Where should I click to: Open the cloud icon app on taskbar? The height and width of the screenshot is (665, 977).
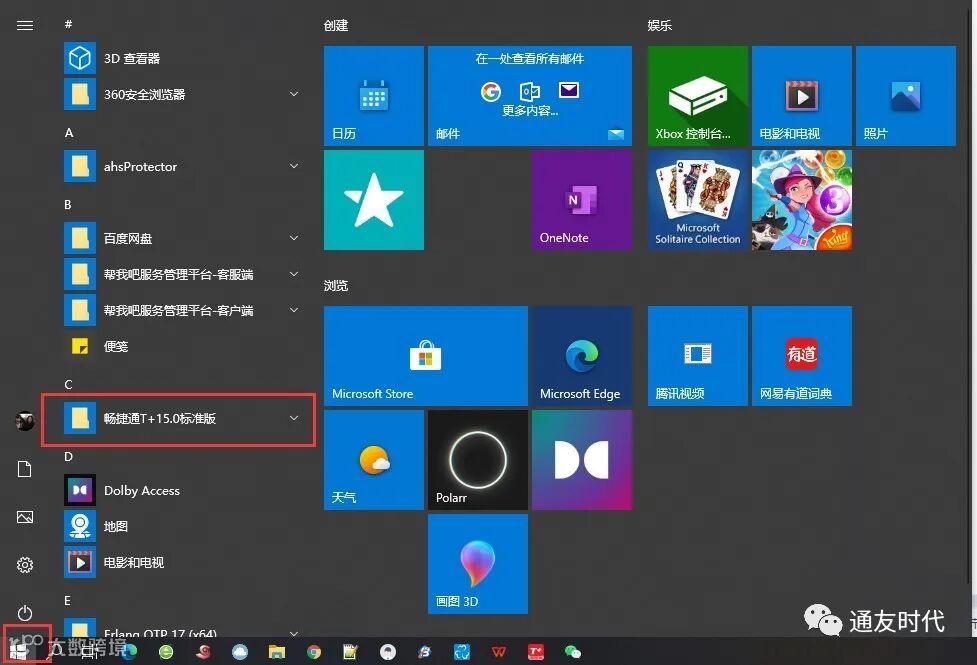(240, 652)
